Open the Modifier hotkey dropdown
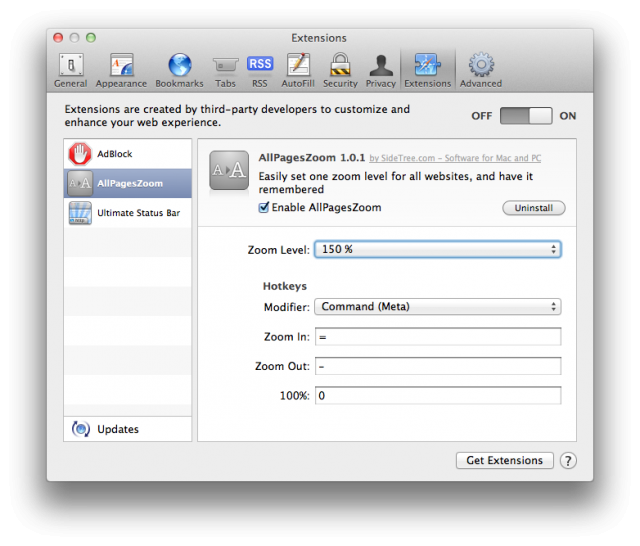640x546 pixels. (x=438, y=306)
